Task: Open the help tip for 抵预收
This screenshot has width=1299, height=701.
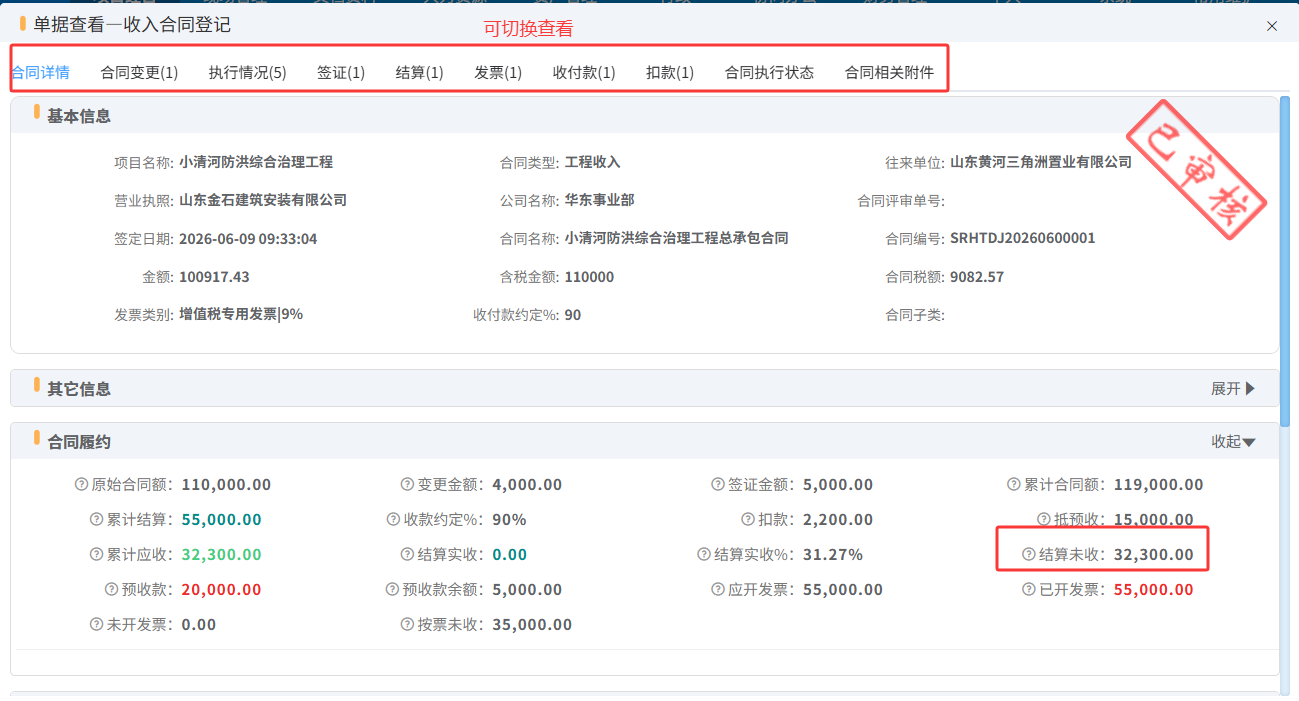Action: coord(1044,519)
